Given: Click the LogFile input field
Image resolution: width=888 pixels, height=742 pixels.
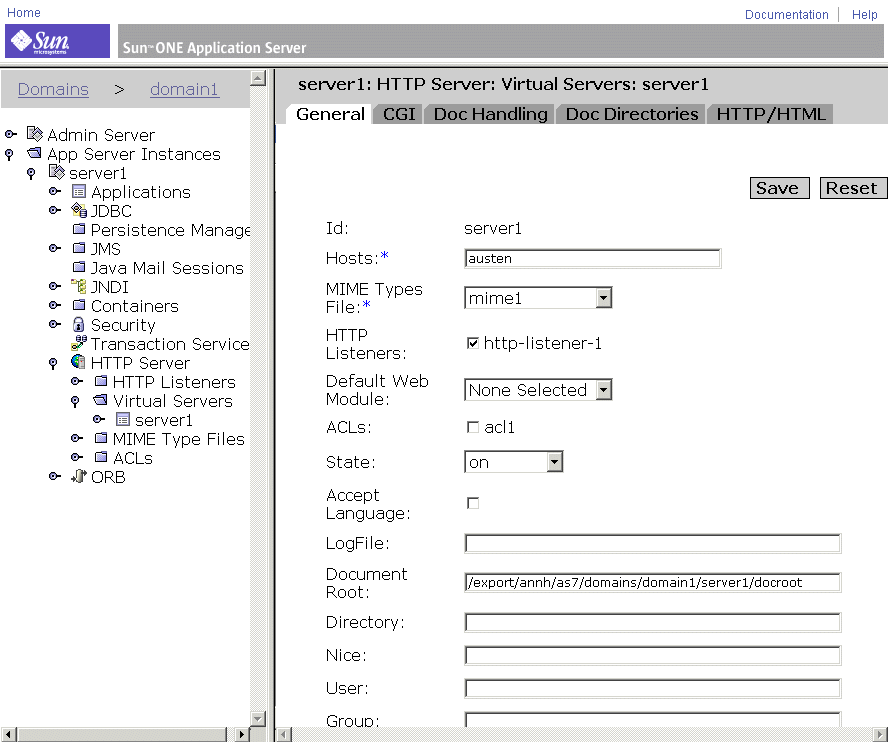Looking at the screenshot, I should click(x=652, y=543).
